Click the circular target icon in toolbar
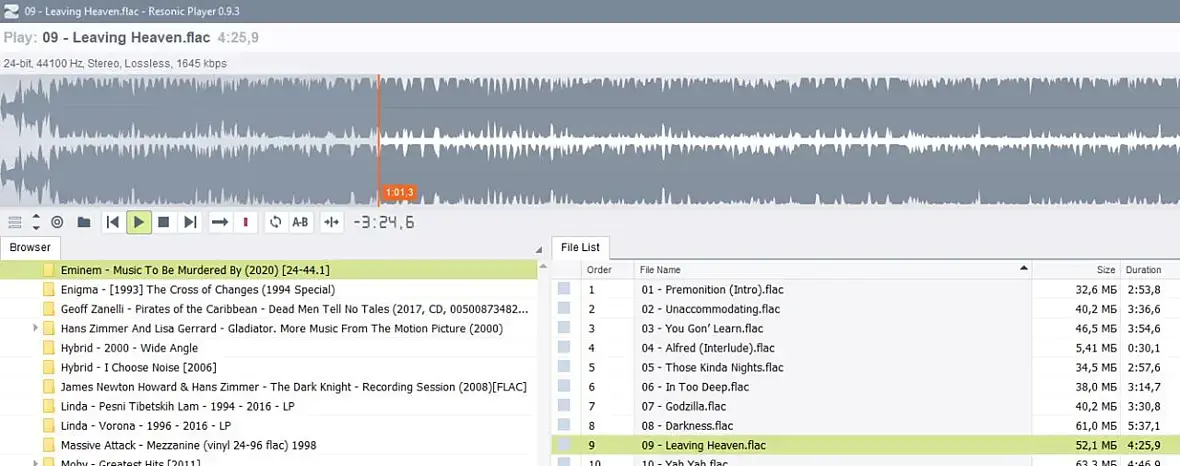1180x466 pixels. click(57, 222)
